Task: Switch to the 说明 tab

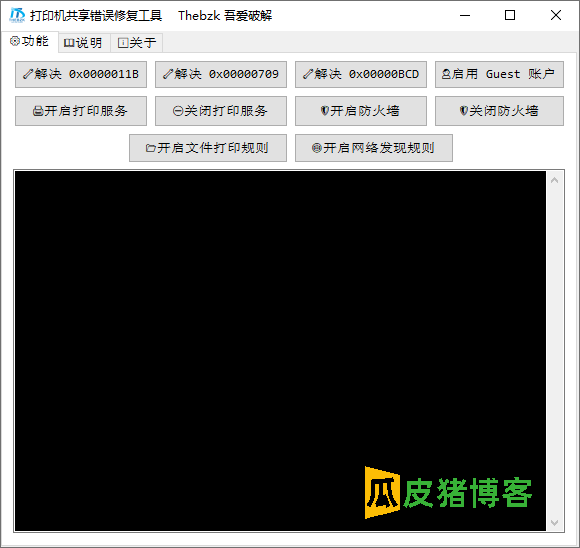Action: click(84, 43)
